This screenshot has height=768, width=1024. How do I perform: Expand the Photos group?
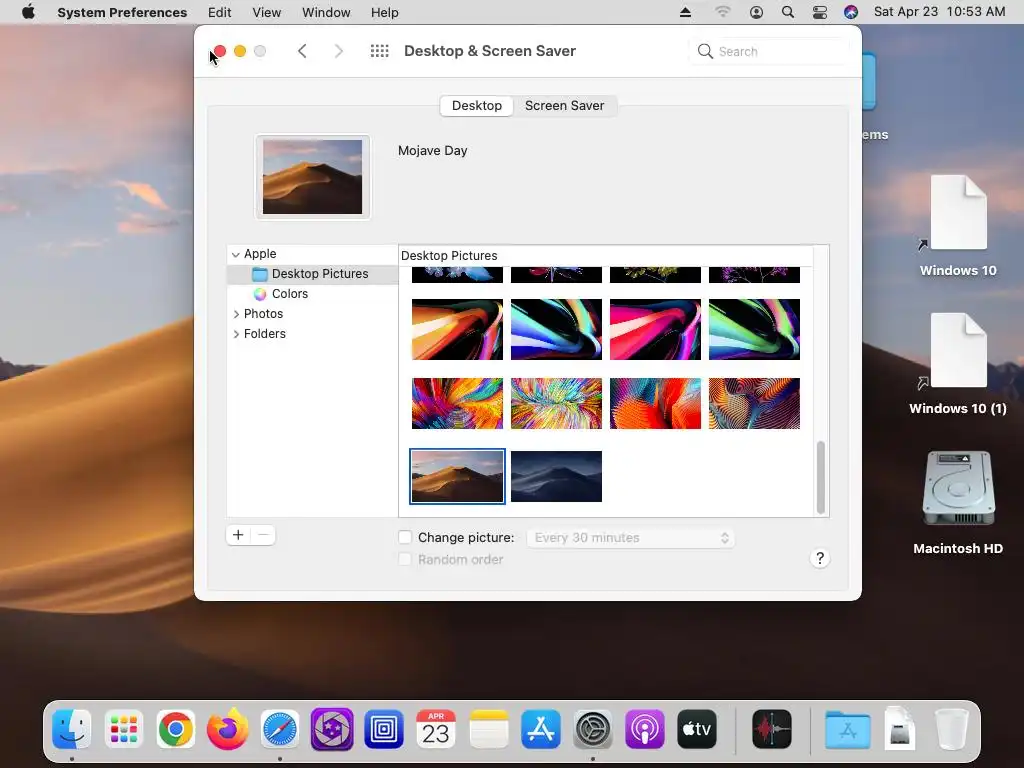click(x=236, y=314)
